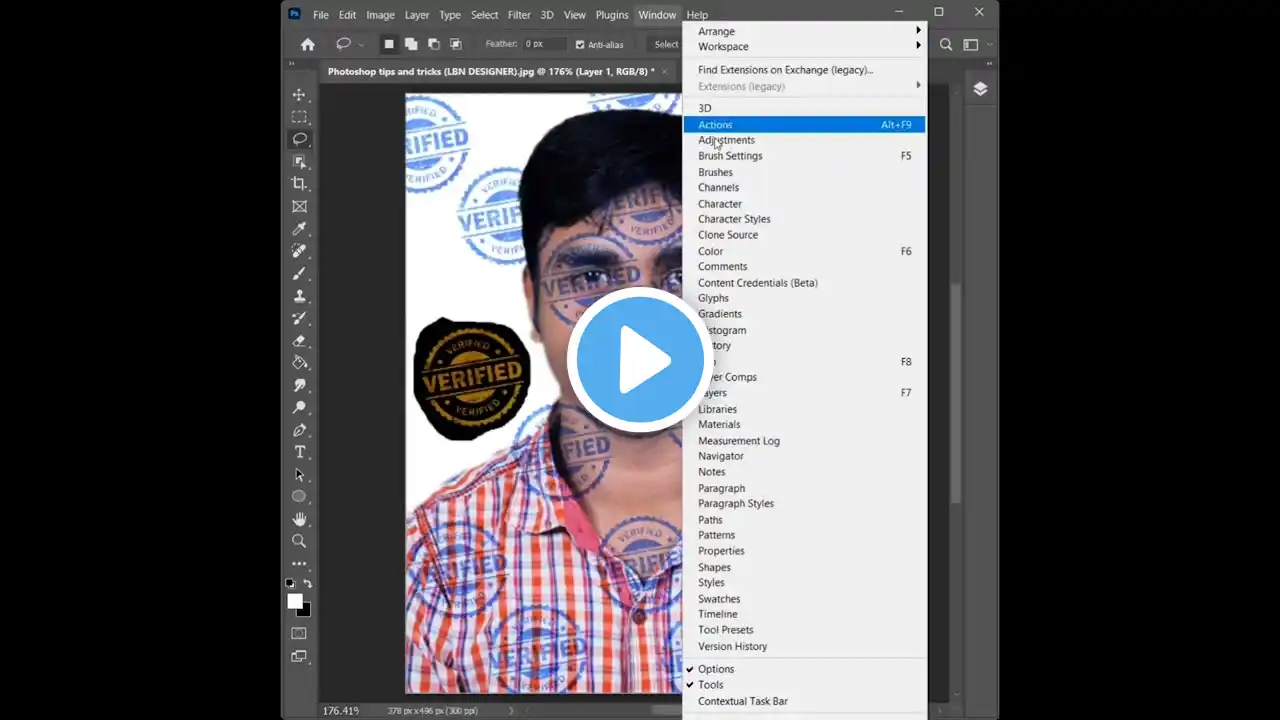Change the screen mode
Image resolution: width=1280 pixels, height=720 pixels.
(x=299, y=657)
